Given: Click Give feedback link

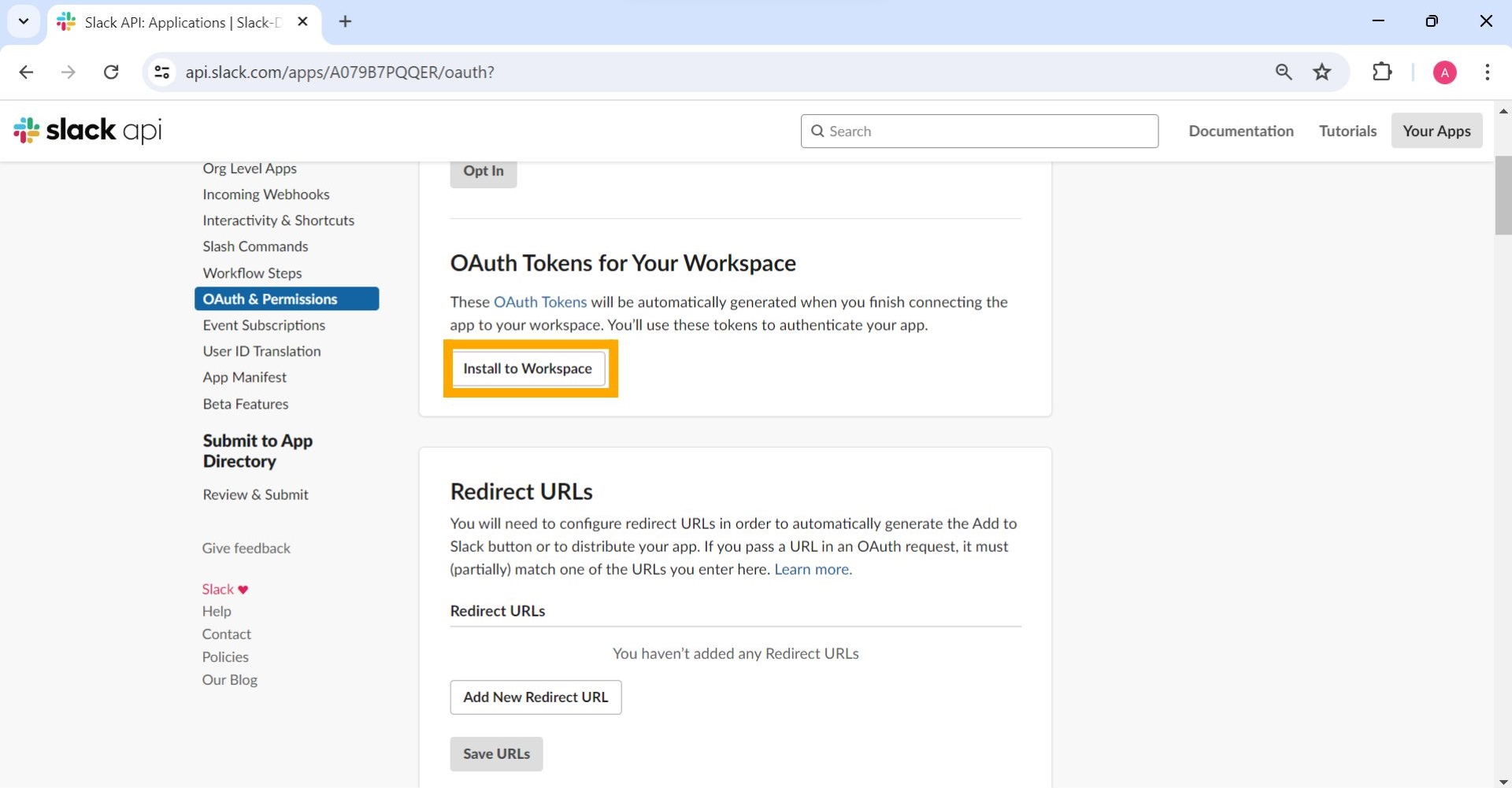Looking at the screenshot, I should pos(246,548).
